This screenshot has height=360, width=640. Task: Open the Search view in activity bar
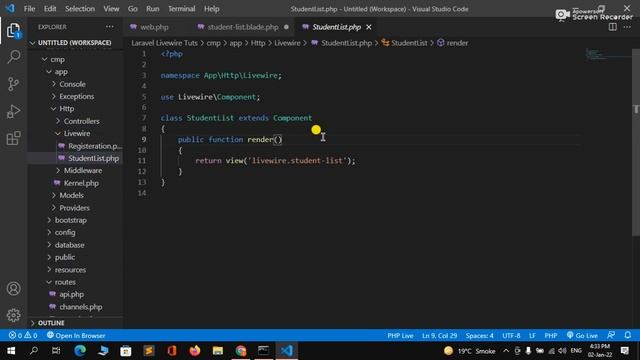point(13,57)
